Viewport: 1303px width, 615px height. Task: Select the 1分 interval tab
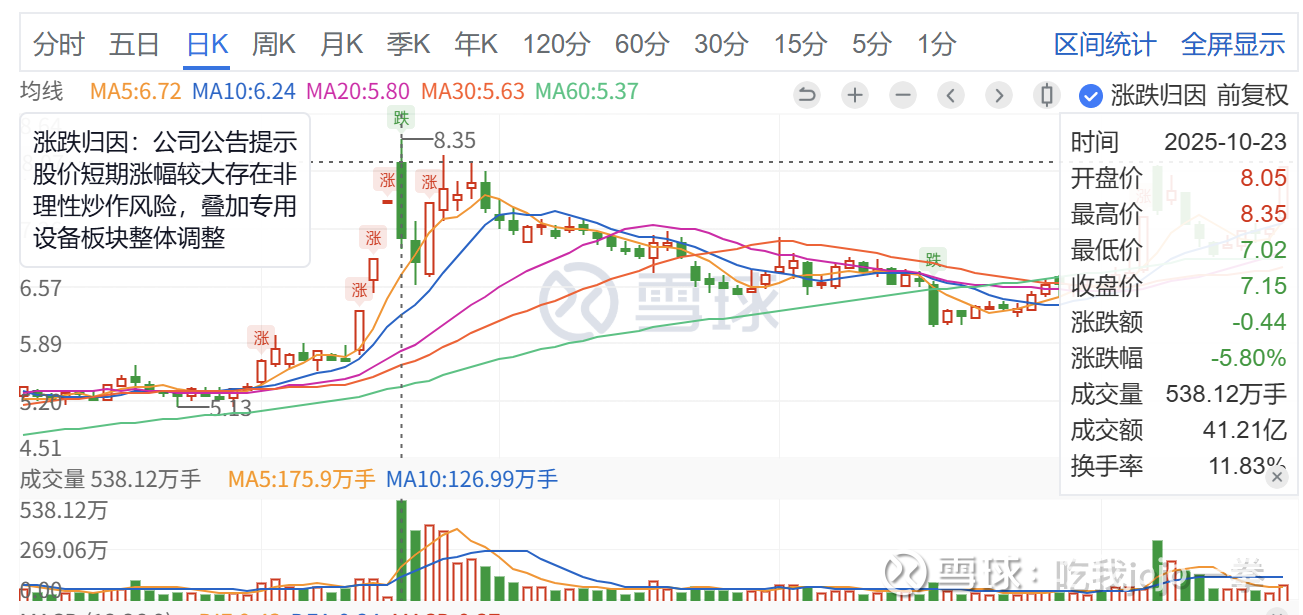pos(937,44)
